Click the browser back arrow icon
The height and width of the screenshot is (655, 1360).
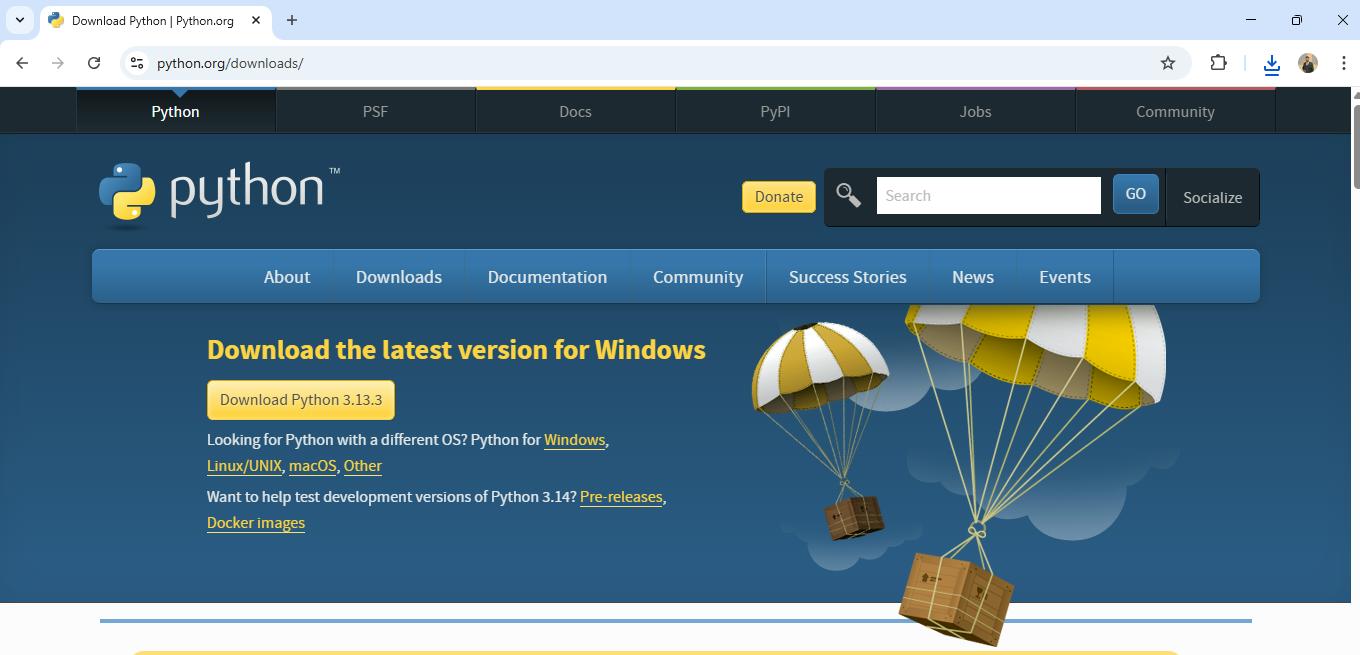(22, 63)
